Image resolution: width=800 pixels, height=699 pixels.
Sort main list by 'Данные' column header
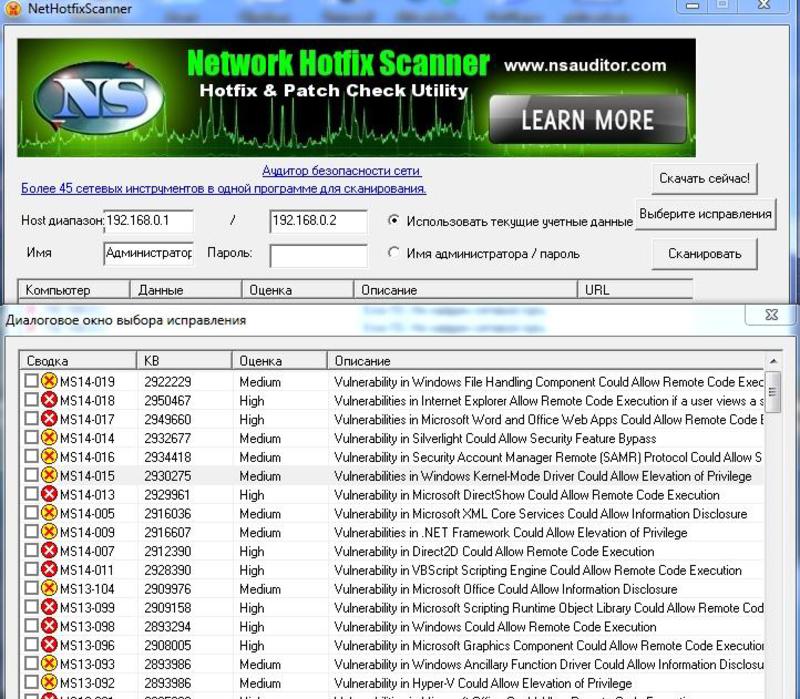[185, 290]
